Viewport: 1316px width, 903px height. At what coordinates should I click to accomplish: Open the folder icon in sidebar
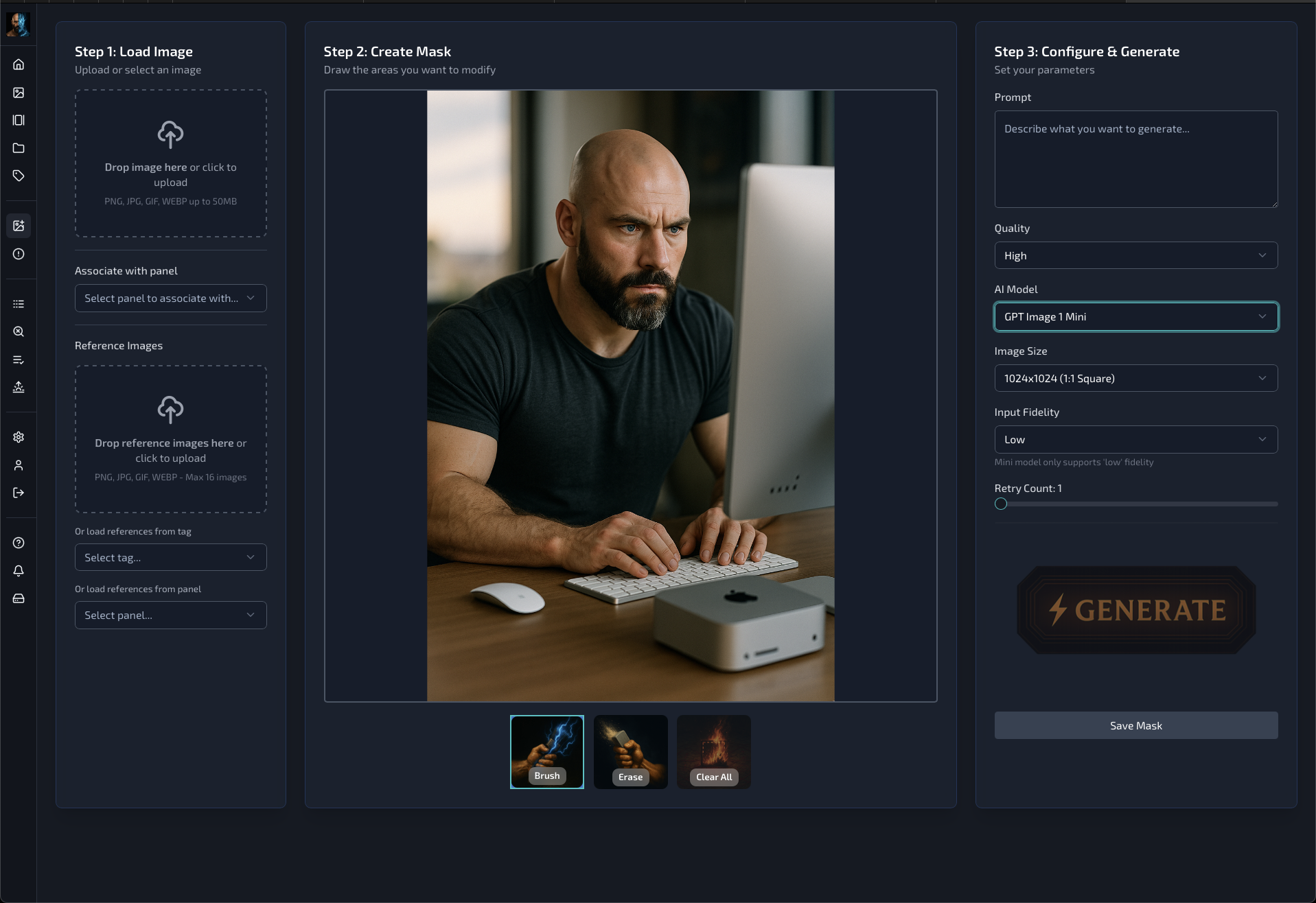tap(19, 148)
